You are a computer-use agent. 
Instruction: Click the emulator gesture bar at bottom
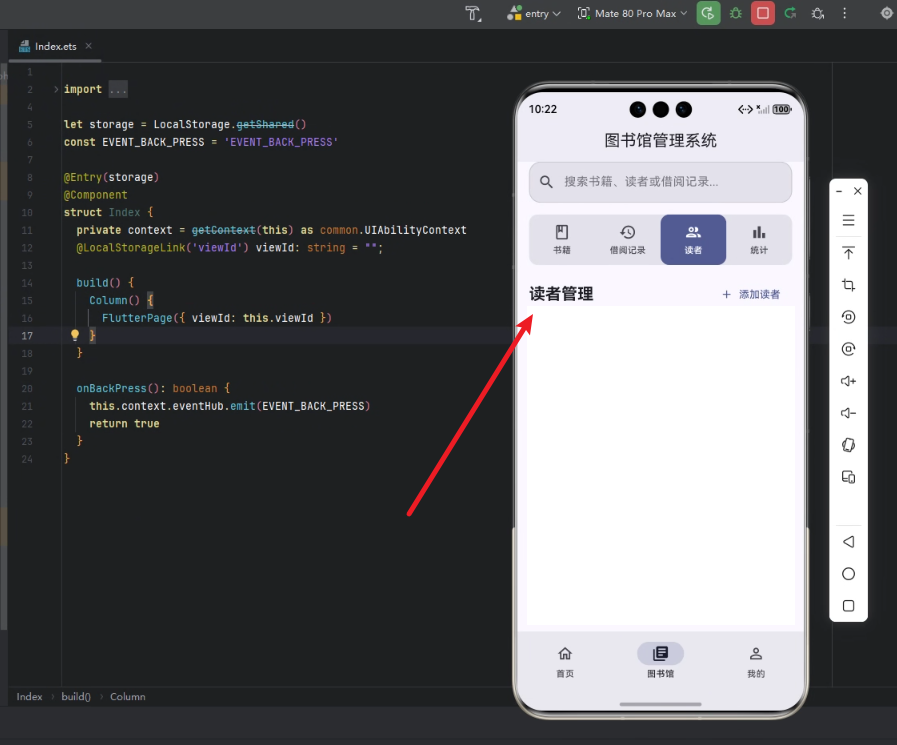pos(660,704)
